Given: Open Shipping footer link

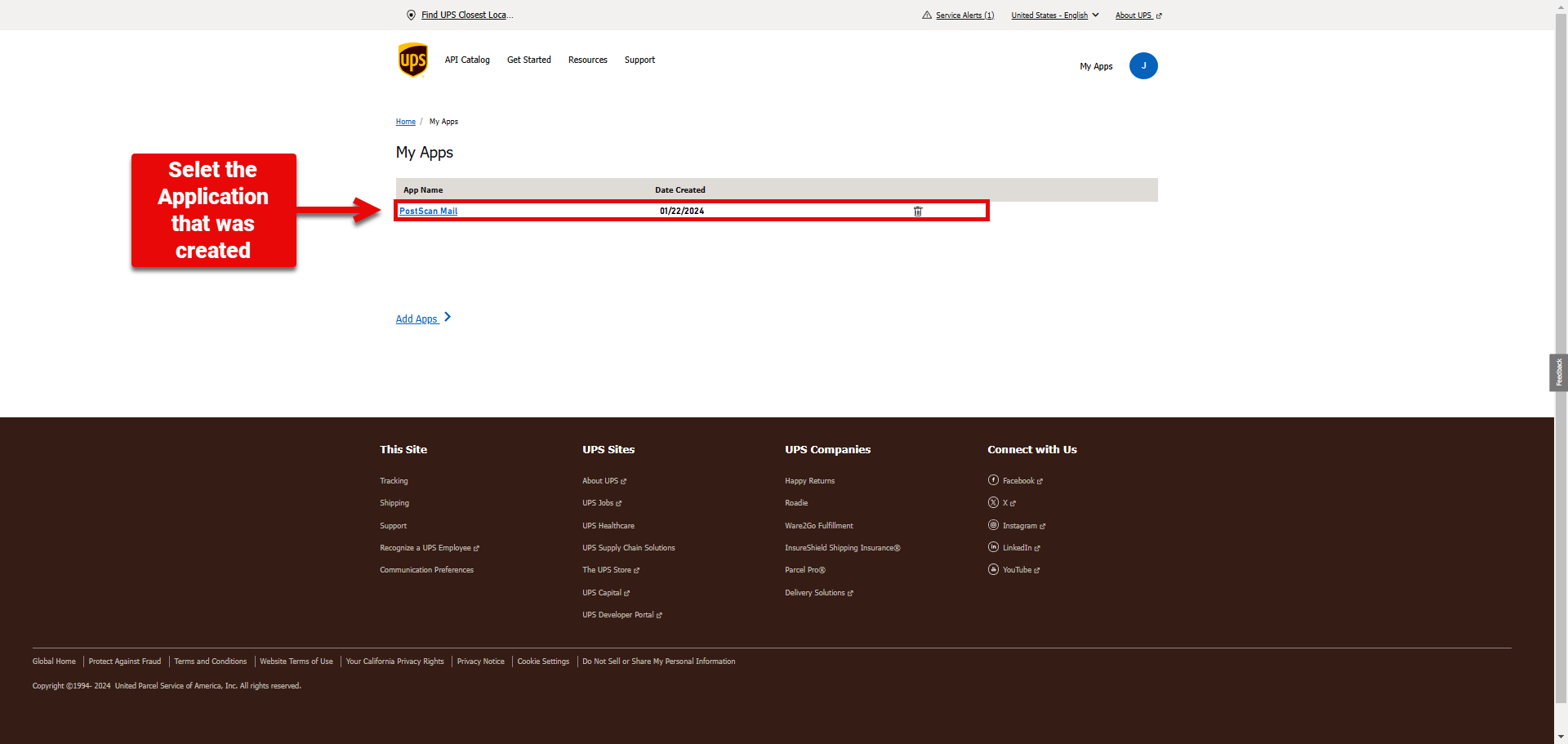Looking at the screenshot, I should coord(394,503).
